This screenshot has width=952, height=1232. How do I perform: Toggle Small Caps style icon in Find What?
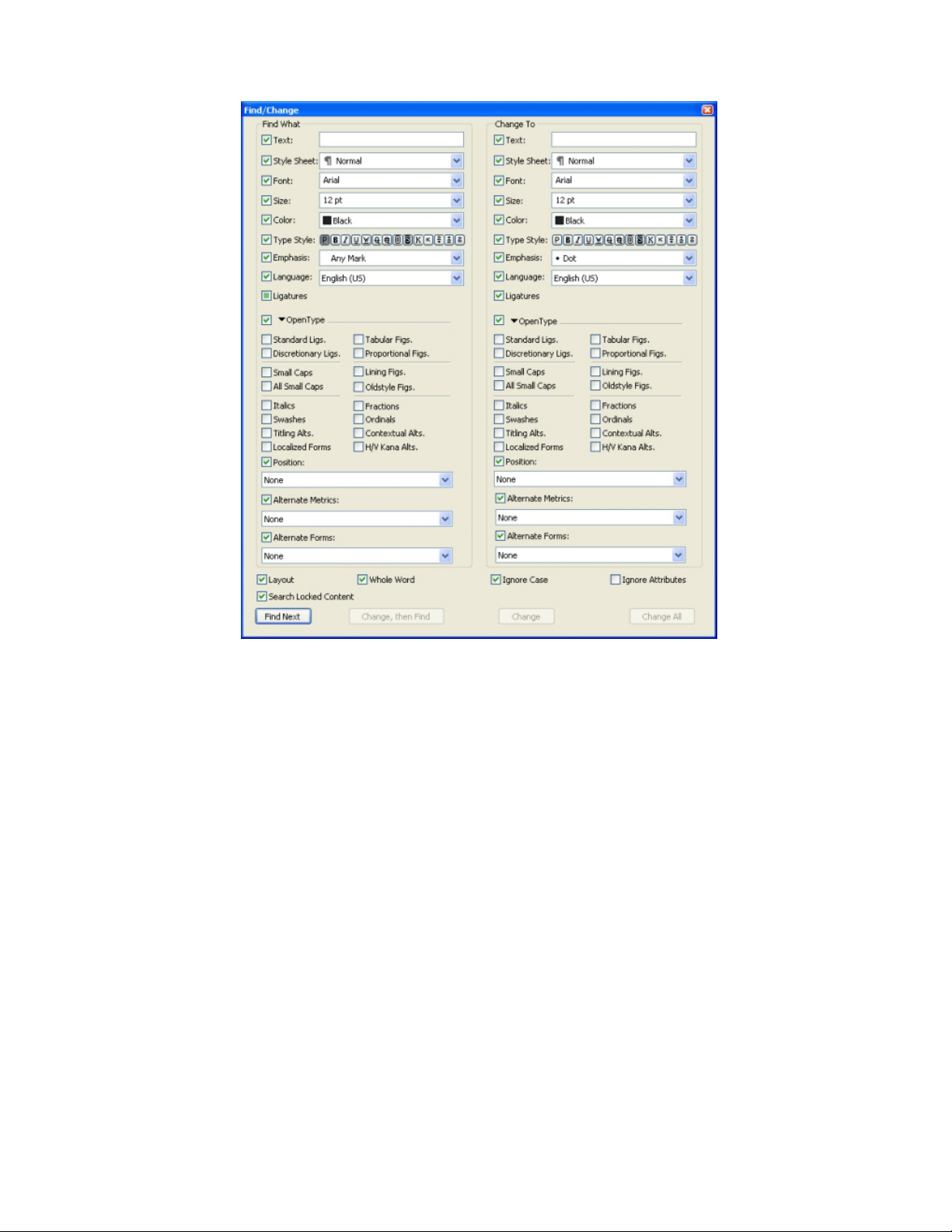tap(430, 240)
